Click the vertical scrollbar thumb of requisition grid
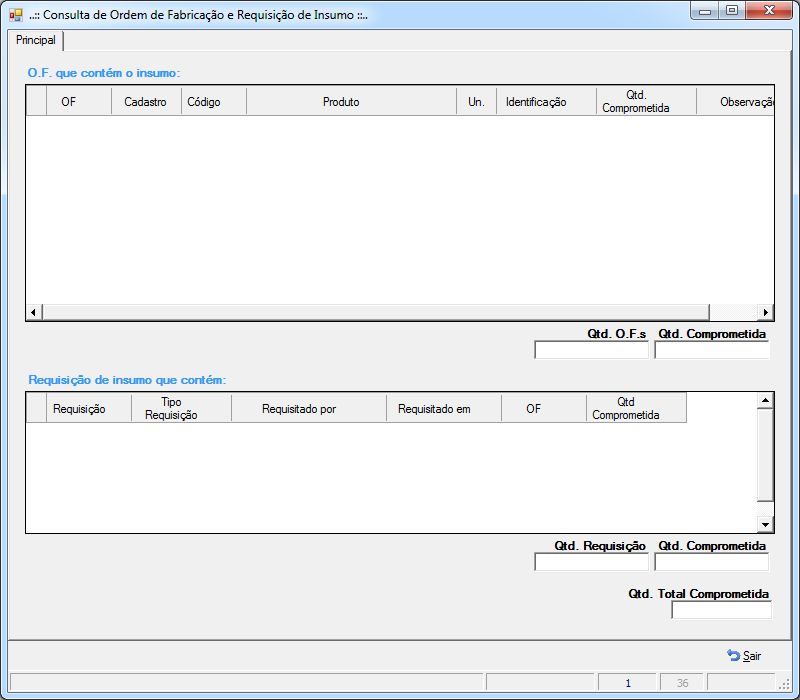Screen dimensions: 800x700 point(765,455)
